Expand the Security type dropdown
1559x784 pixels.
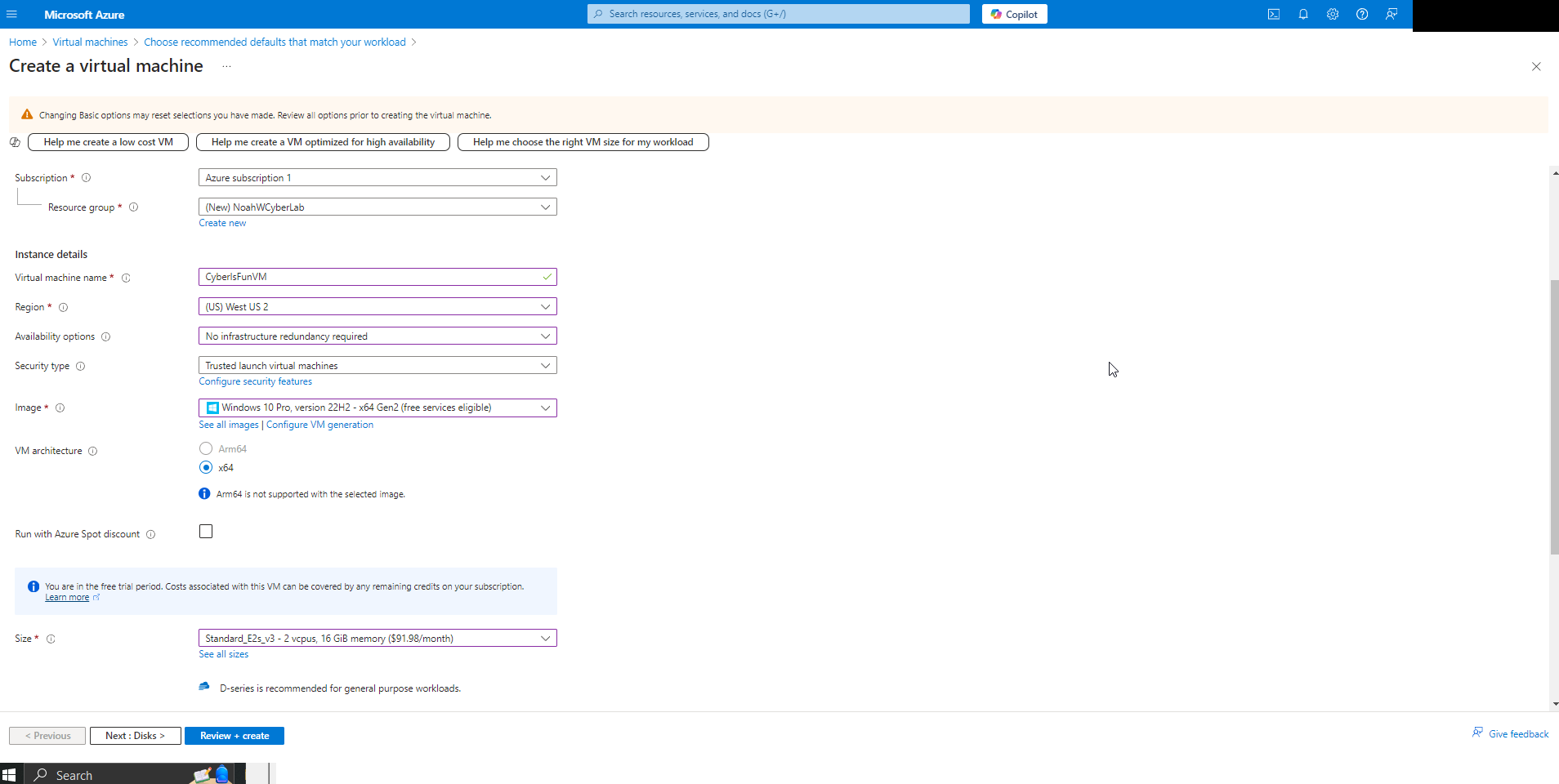coord(377,365)
